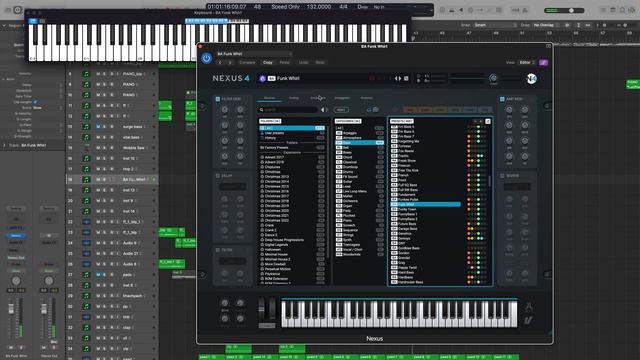
Task: Click the Paste button in plugin header
Action: pyautogui.click(x=284, y=62)
